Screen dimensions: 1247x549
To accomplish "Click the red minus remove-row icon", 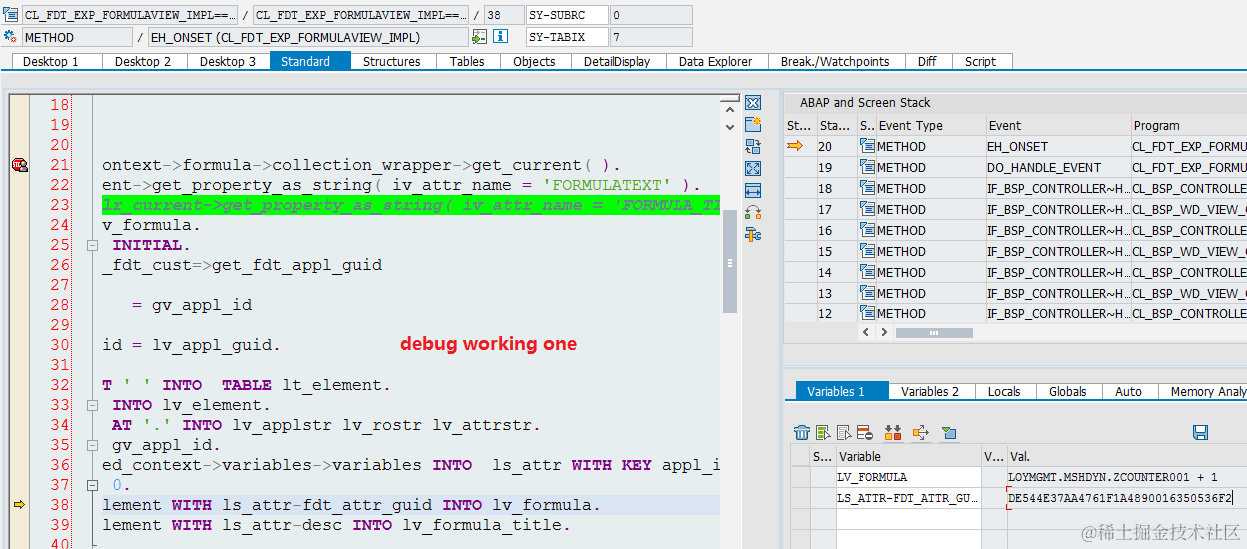I will pyautogui.click(x=864, y=432).
